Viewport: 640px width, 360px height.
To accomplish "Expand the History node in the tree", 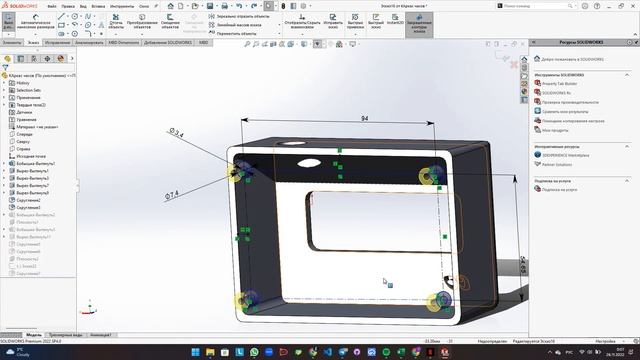I will (4, 83).
